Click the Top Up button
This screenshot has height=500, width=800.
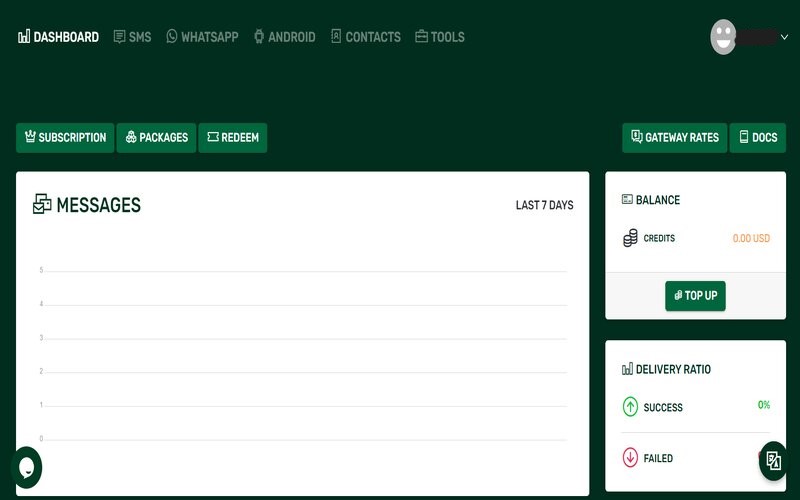point(695,296)
